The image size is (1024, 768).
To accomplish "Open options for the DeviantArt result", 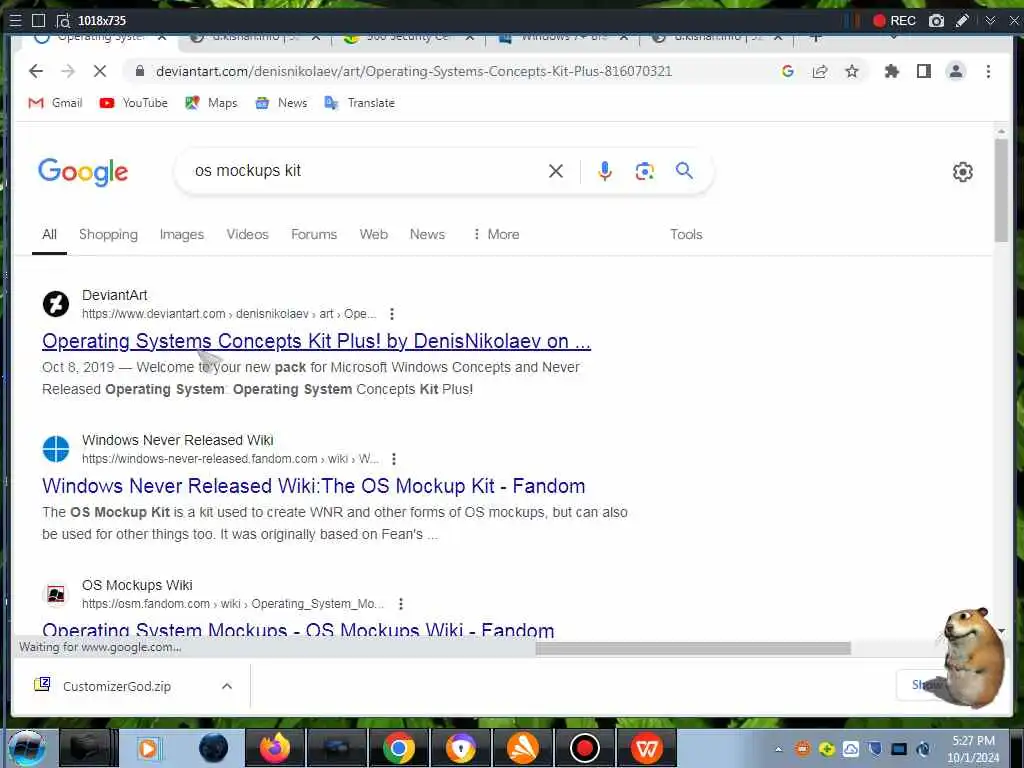I will pyautogui.click(x=392, y=314).
